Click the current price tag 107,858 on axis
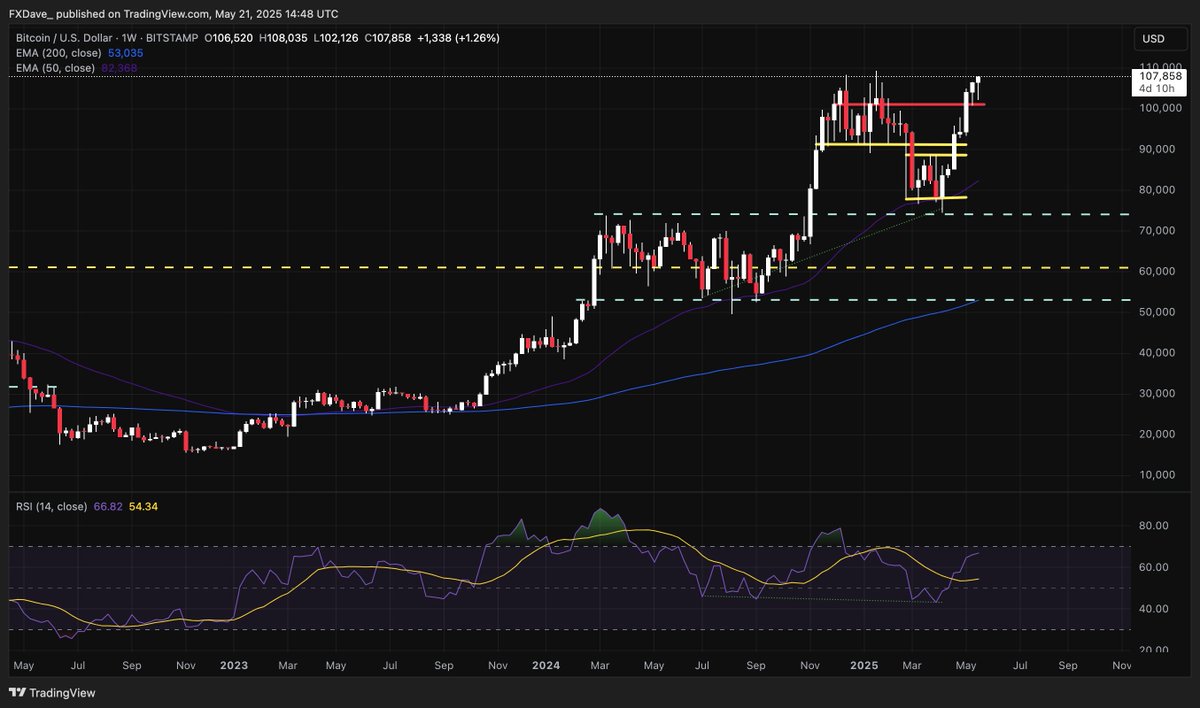 click(x=1160, y=76)
